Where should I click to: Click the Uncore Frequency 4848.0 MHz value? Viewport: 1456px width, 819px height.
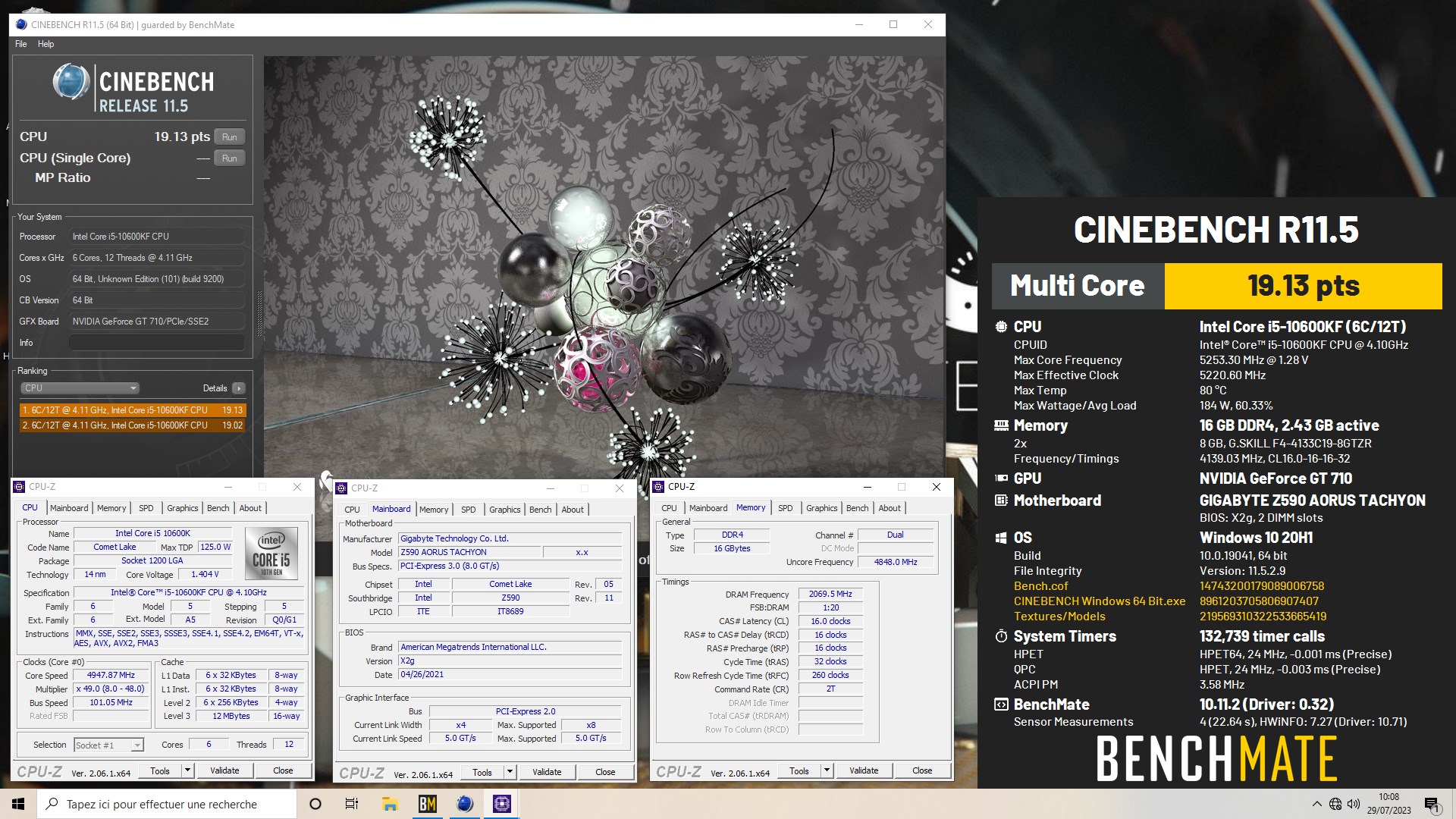click(x=896, y=562)
